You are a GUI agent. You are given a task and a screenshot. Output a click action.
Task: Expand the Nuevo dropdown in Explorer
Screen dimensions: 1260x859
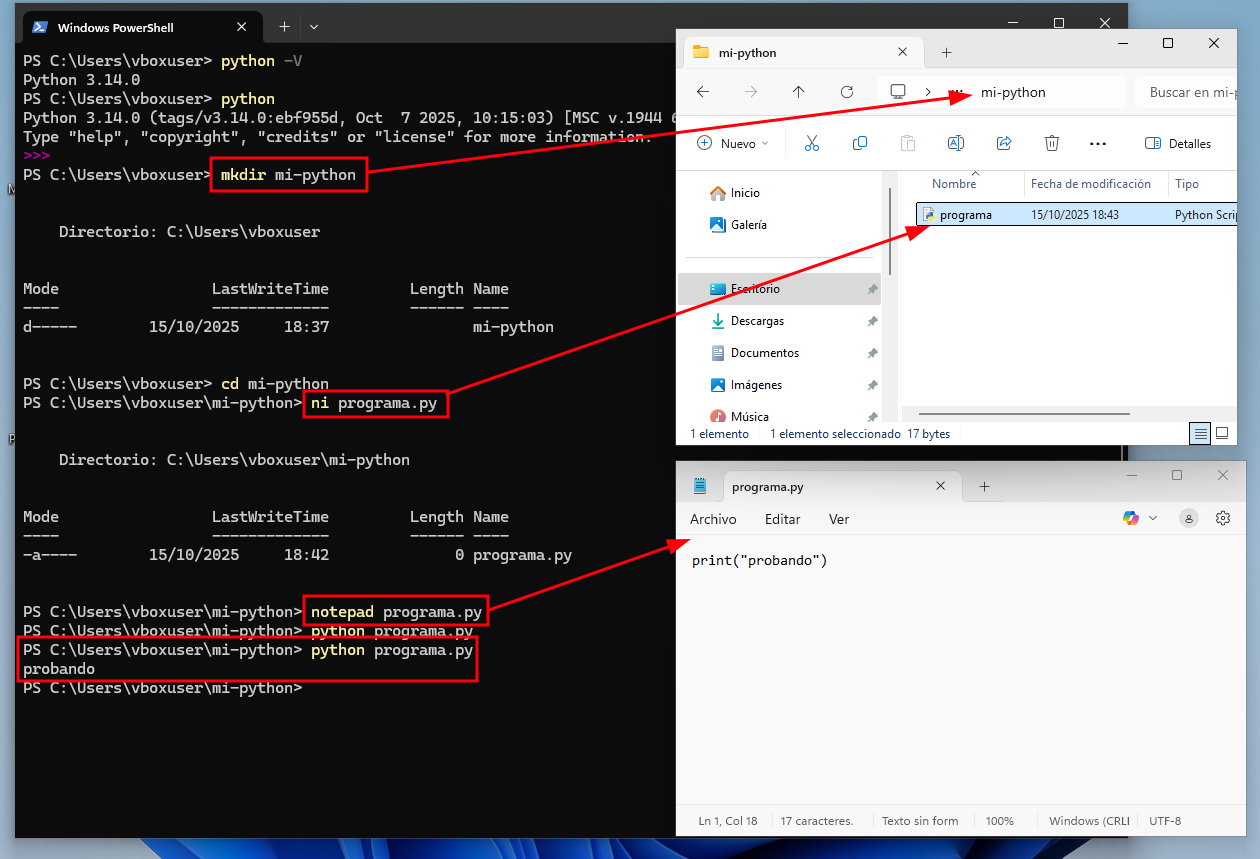tap(733, 144)
